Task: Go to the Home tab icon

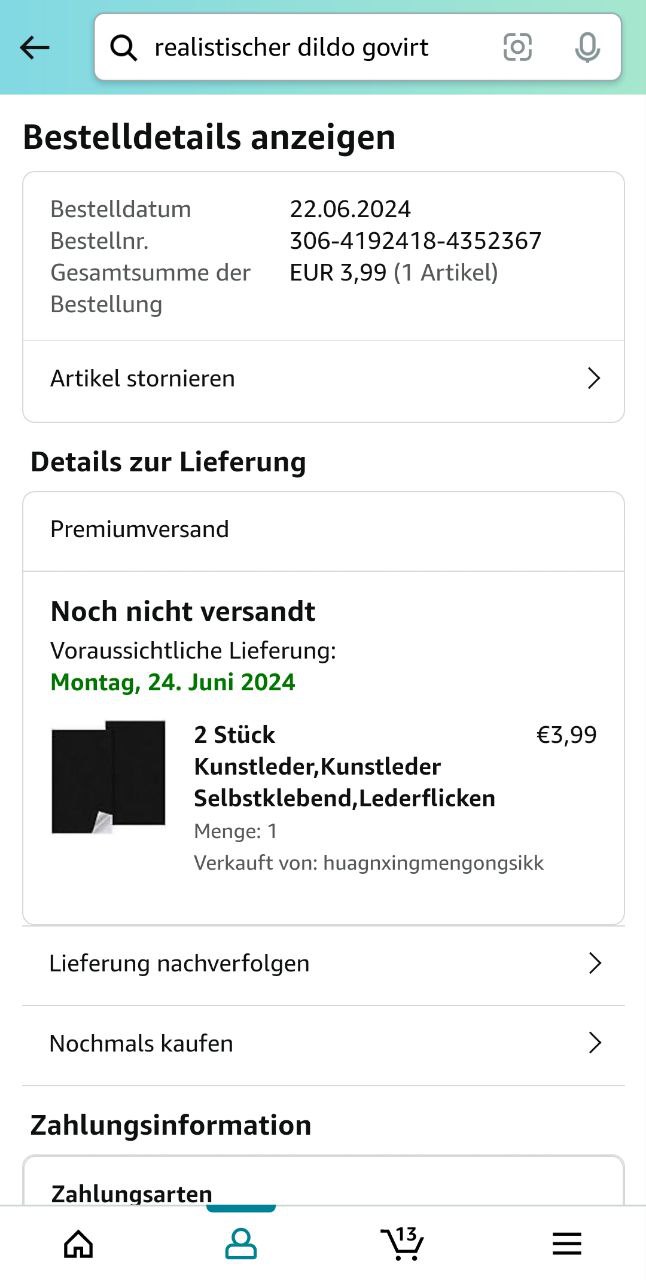Action: point(78,1243)
